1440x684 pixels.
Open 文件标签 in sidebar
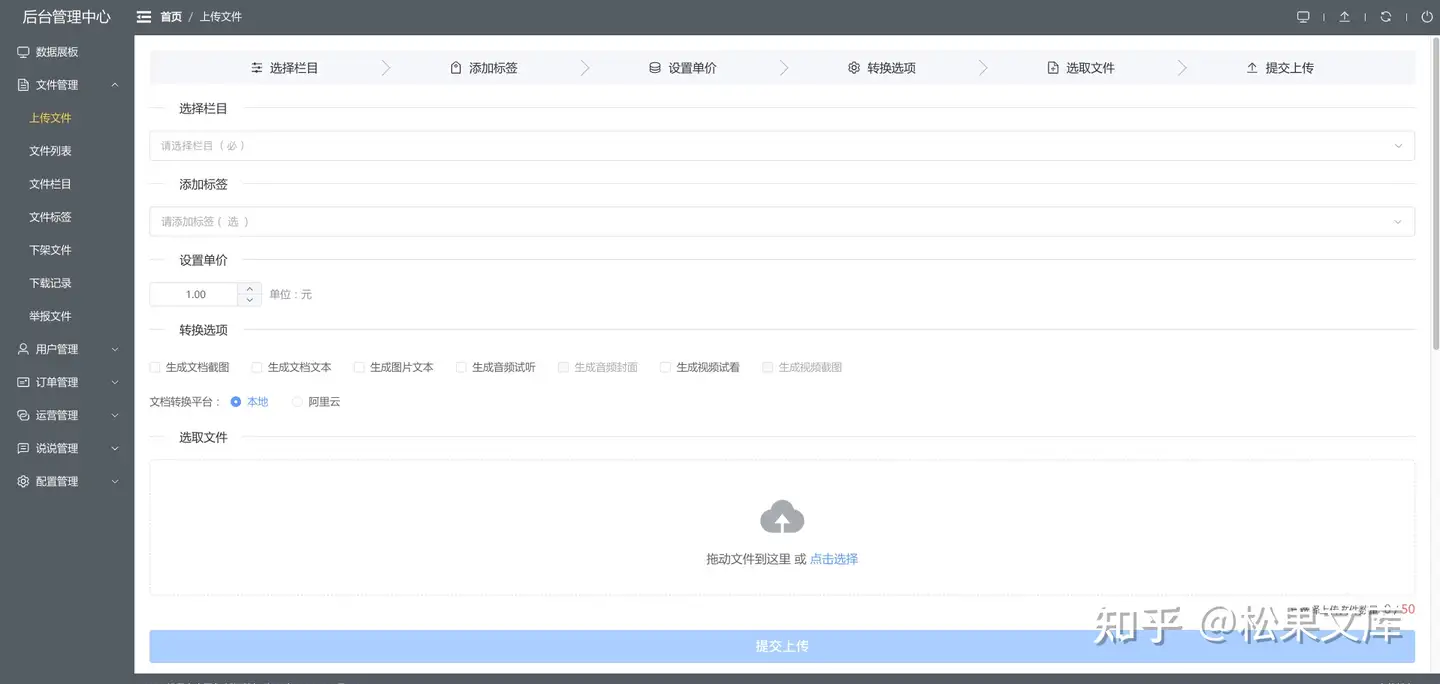pos(50,217)
